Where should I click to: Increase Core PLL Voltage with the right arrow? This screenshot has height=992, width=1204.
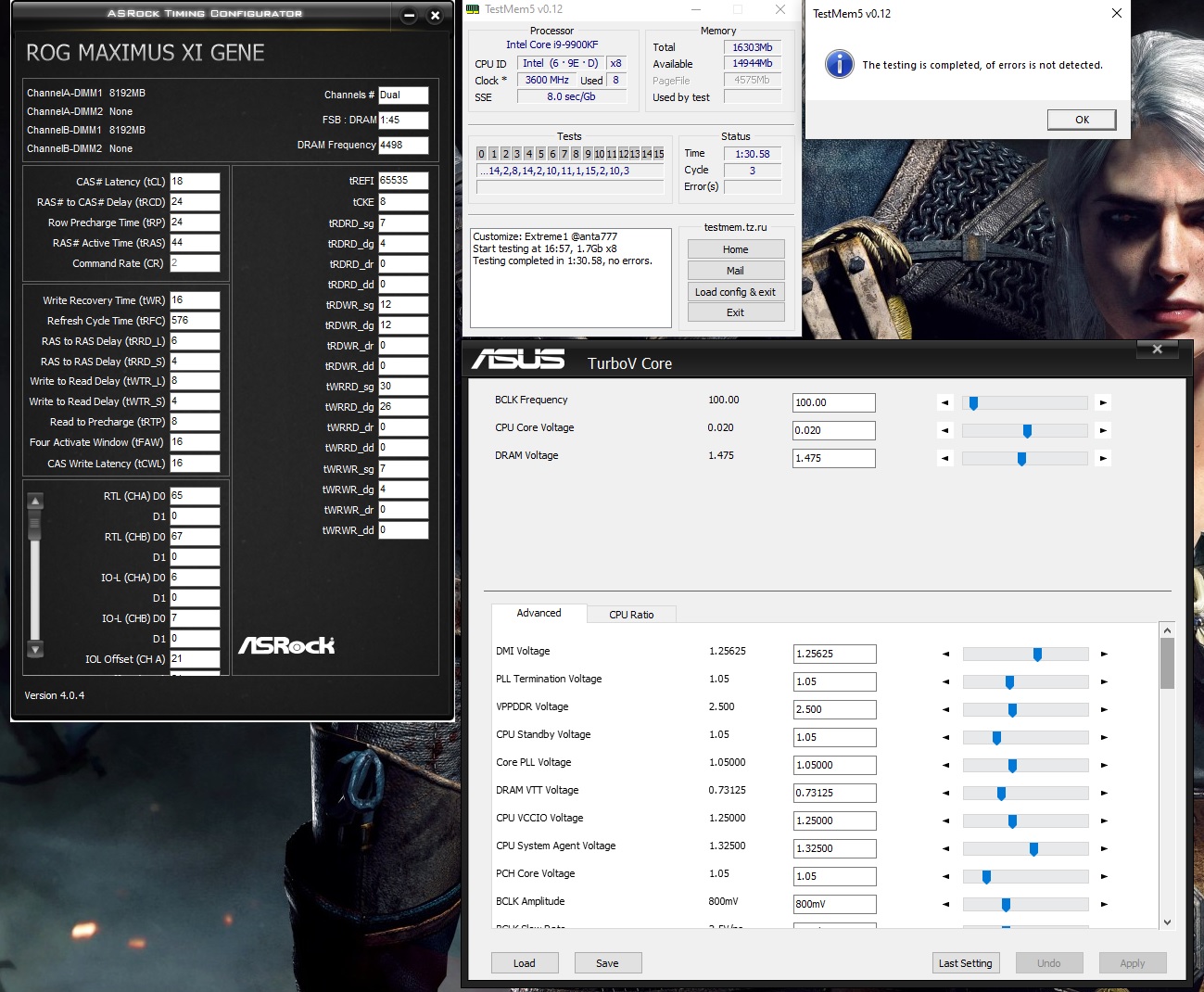point(1104,765)
